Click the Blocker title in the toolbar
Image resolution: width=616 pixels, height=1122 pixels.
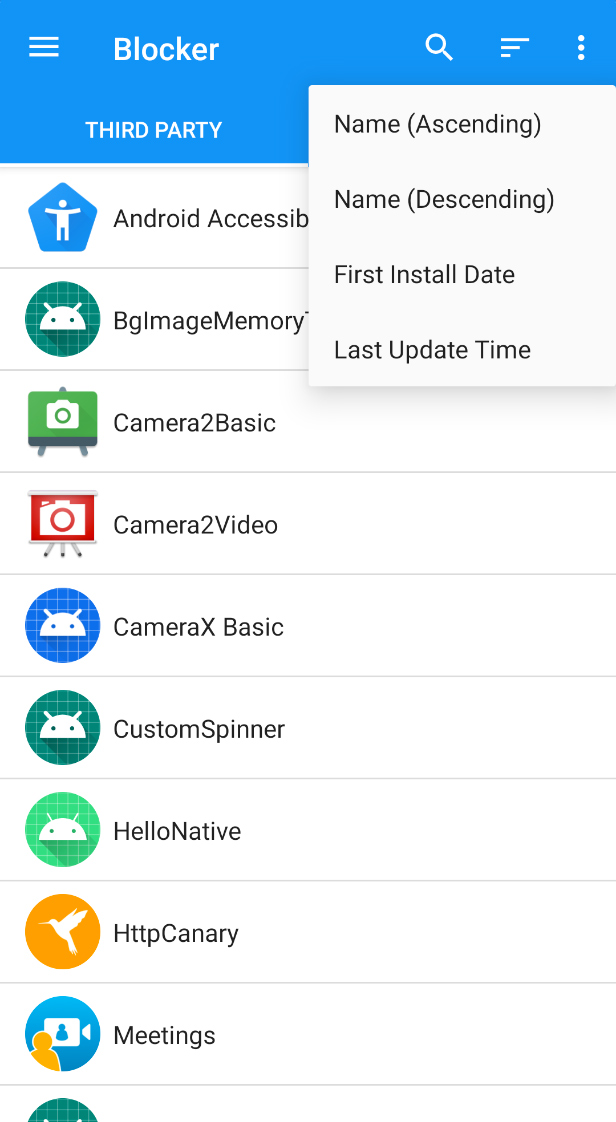pos(166,48)
